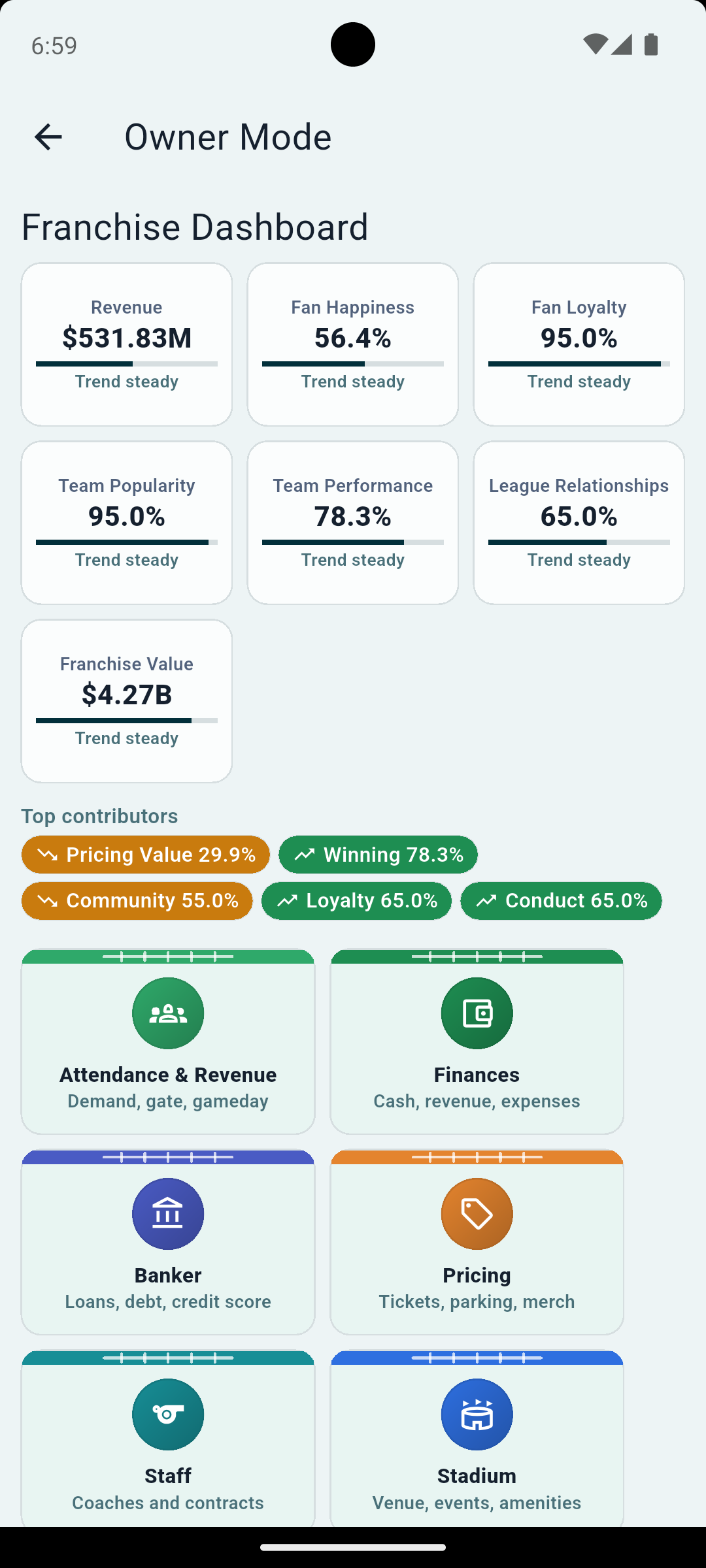The height and width of the screenshot is (1568, 706).
Task: Tap the Banker bank building icon
Action: (168, 1214)
